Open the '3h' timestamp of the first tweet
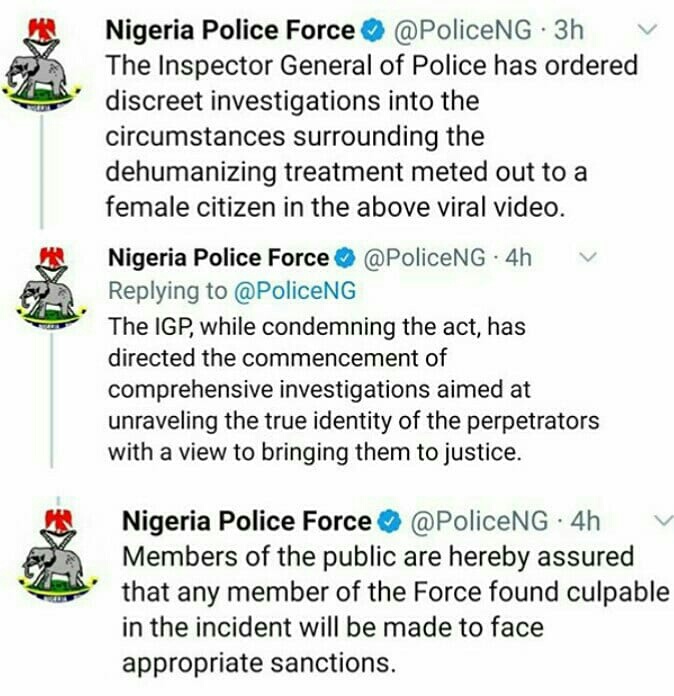The height and width of the screenshot is (696, 674). tap(567, 31)
